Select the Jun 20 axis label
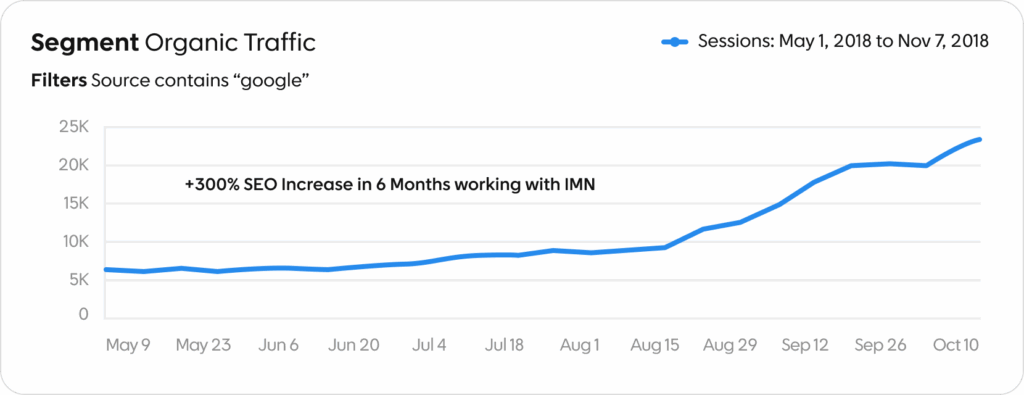The width and height of the screenshot is (1024, 395). click(353, 345)
